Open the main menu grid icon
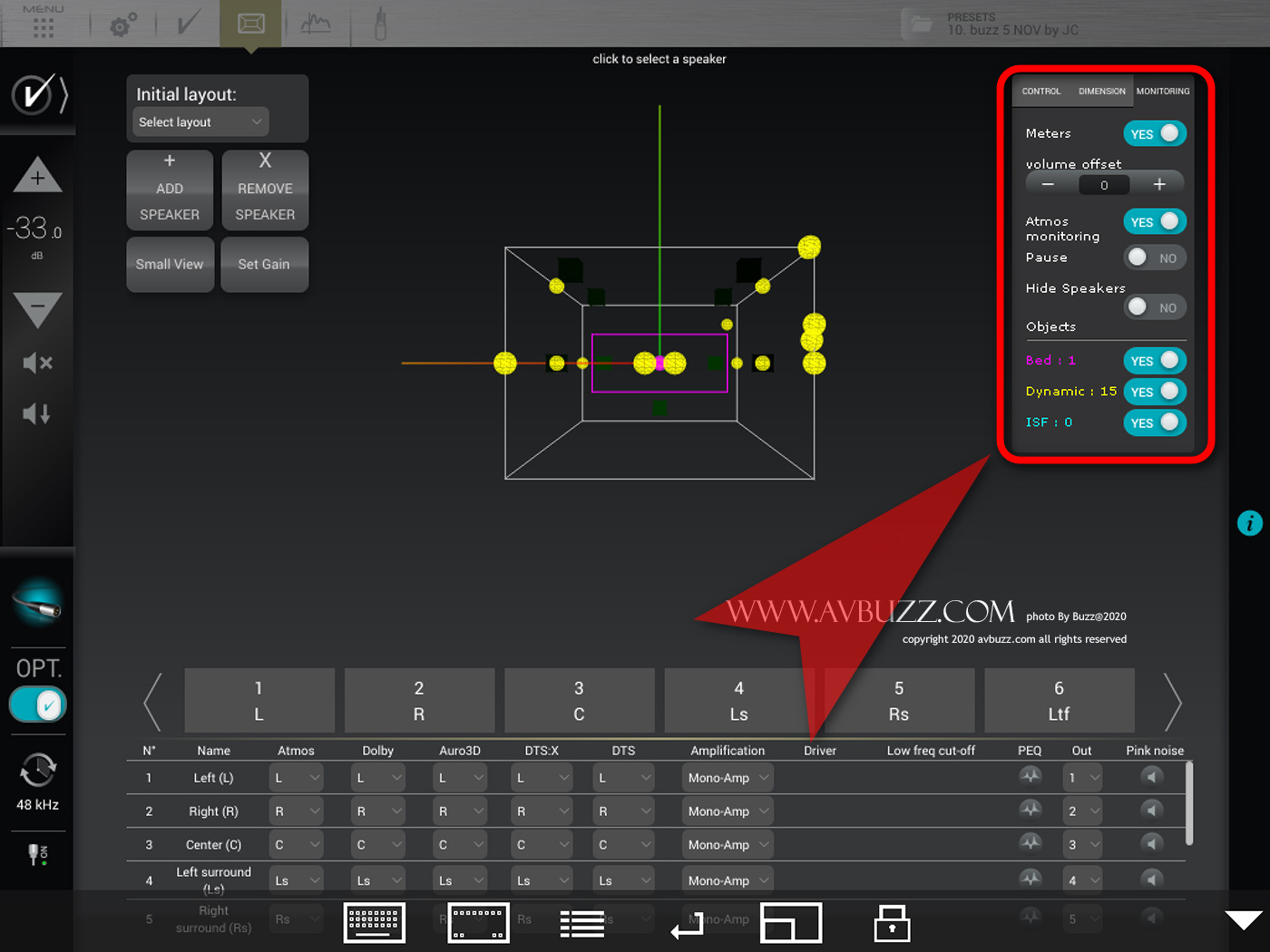The width and height of the screenshot is (1270, 952). click(x=43, y=27)
